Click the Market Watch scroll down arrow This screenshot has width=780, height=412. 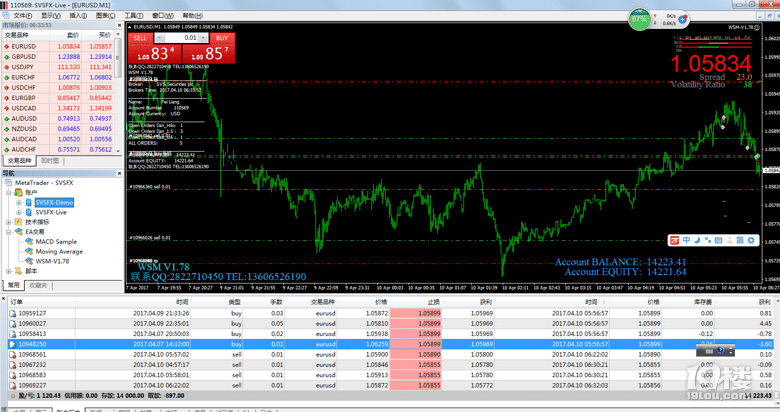pyautogui.click(x=118, y=151)
